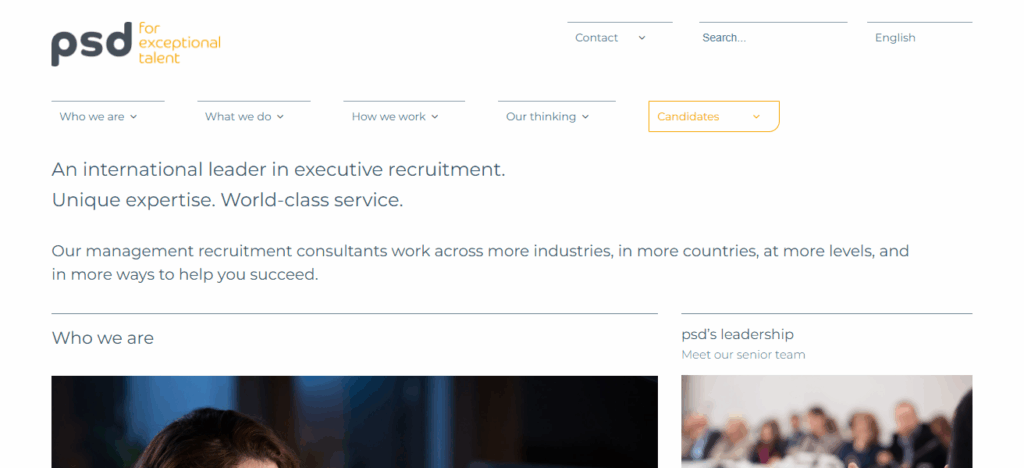Image resolution: width=1024 pixels, height=468 pixels.
Task: Open the English language selector
Action: pyautogui.click(x=895, y=38)
